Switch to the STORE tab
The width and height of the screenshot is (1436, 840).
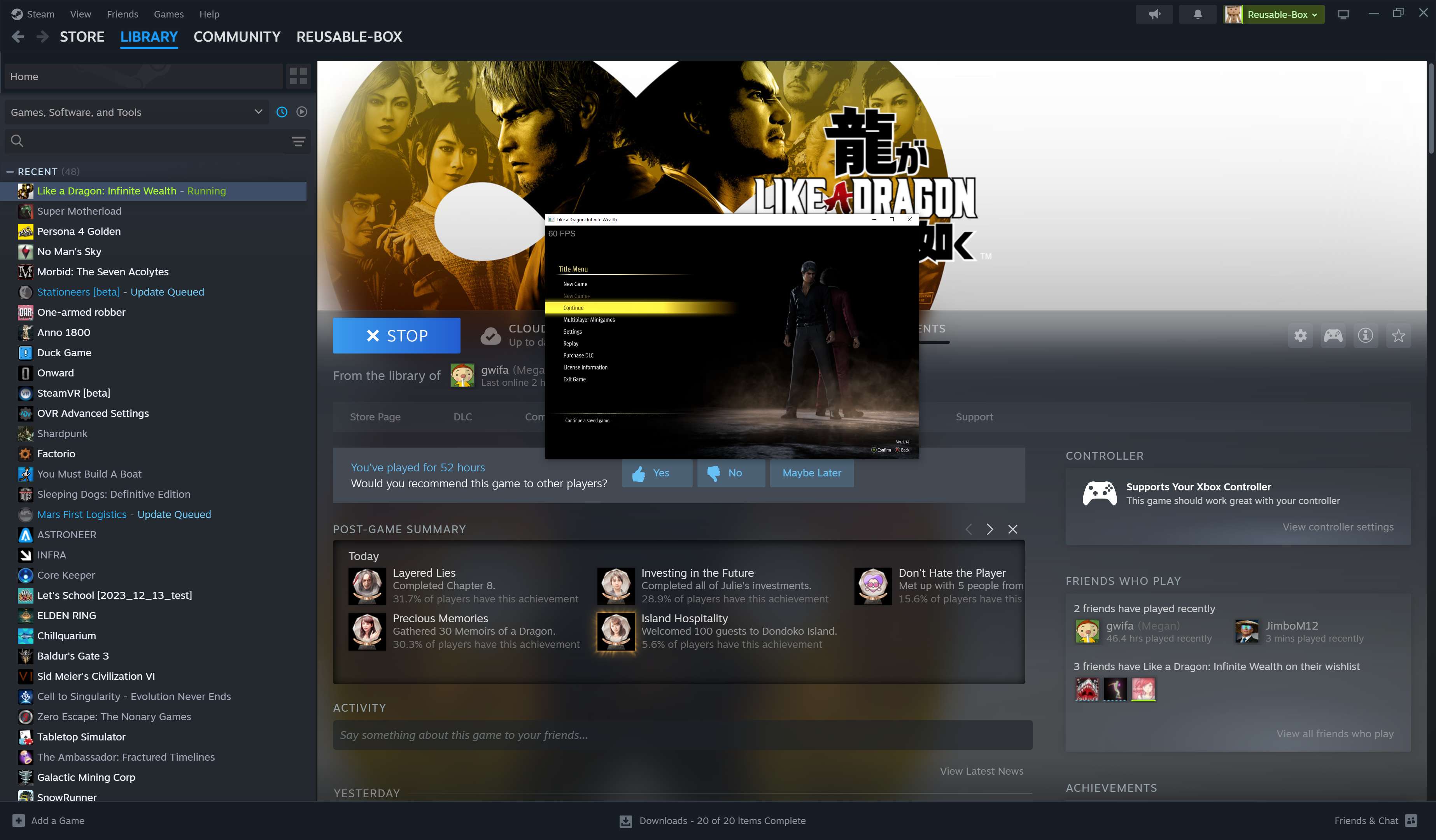pyautogui.click(x=82, y=37)
